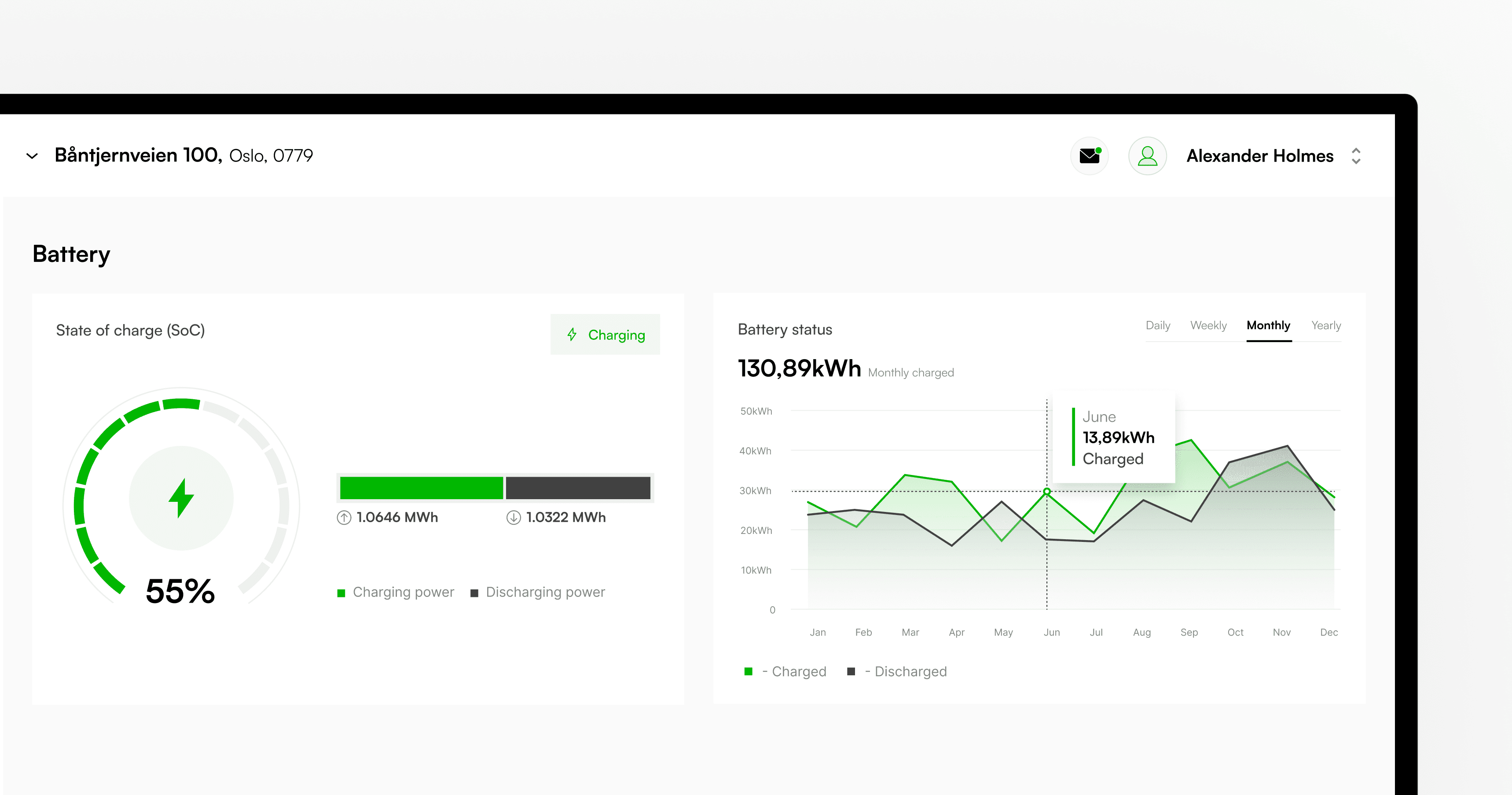
Task: Click the Aug axis label
Action: tap(1141, 633)
